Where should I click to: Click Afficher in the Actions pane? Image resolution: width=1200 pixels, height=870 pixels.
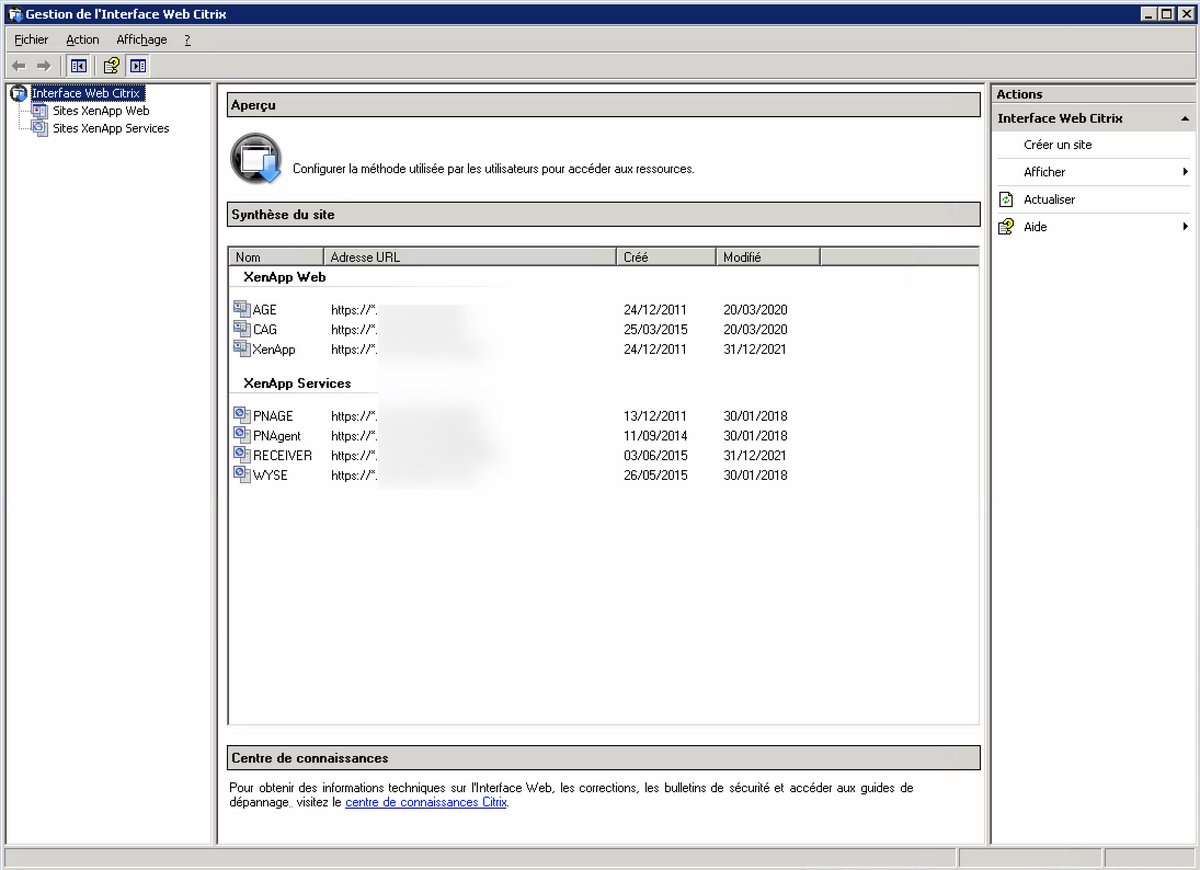click(x=1044, y=172)
